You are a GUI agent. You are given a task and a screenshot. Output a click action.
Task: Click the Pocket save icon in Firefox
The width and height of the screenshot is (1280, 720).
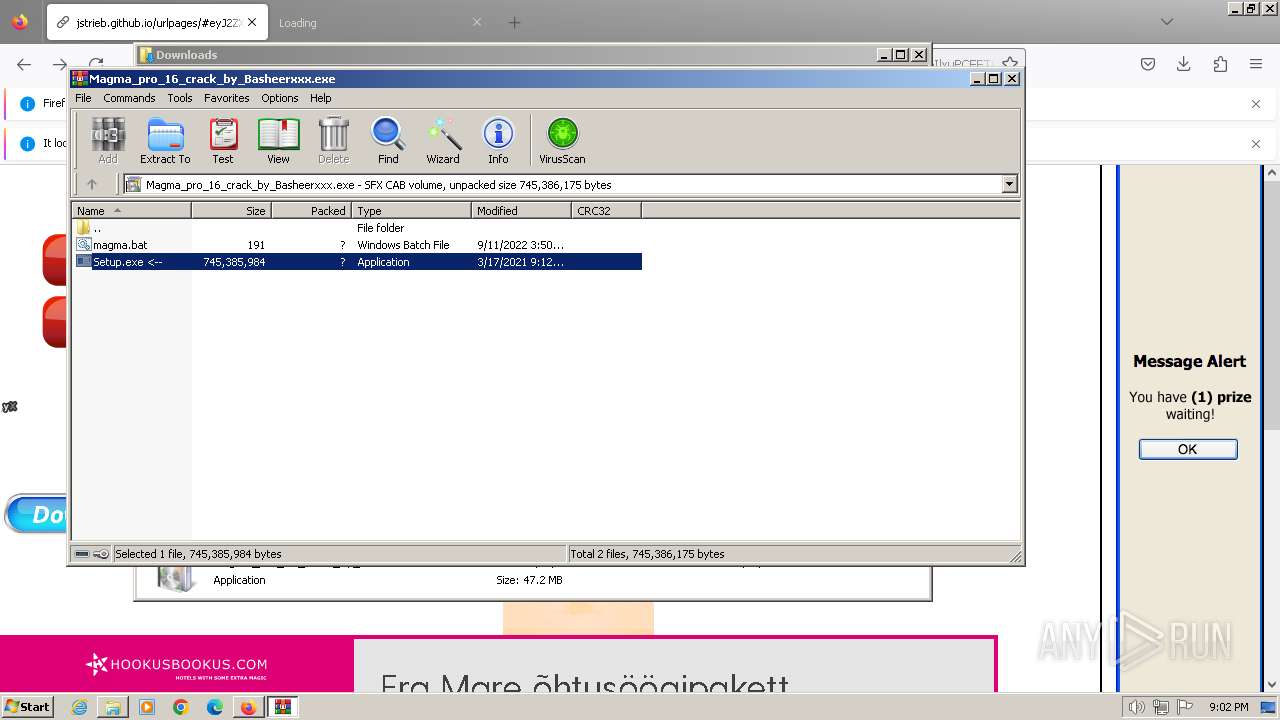(x=1148, y=64)
